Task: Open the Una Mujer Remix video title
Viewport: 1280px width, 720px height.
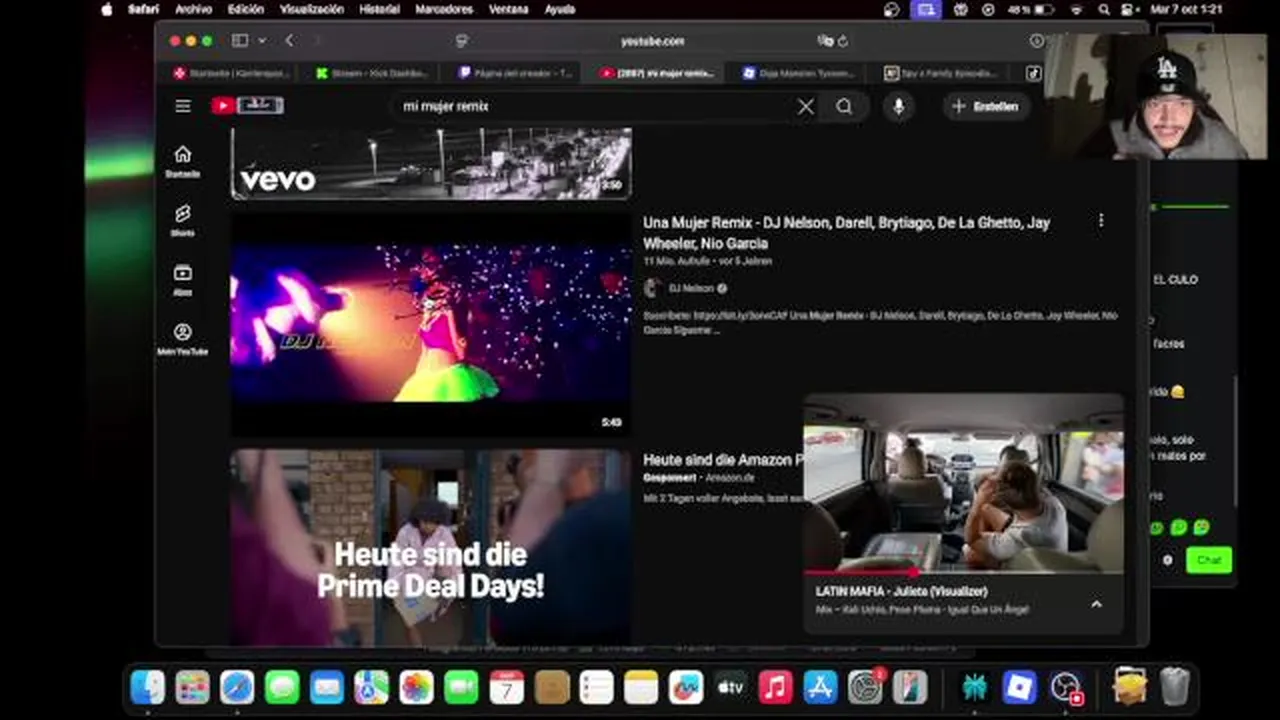Action: 846,232
